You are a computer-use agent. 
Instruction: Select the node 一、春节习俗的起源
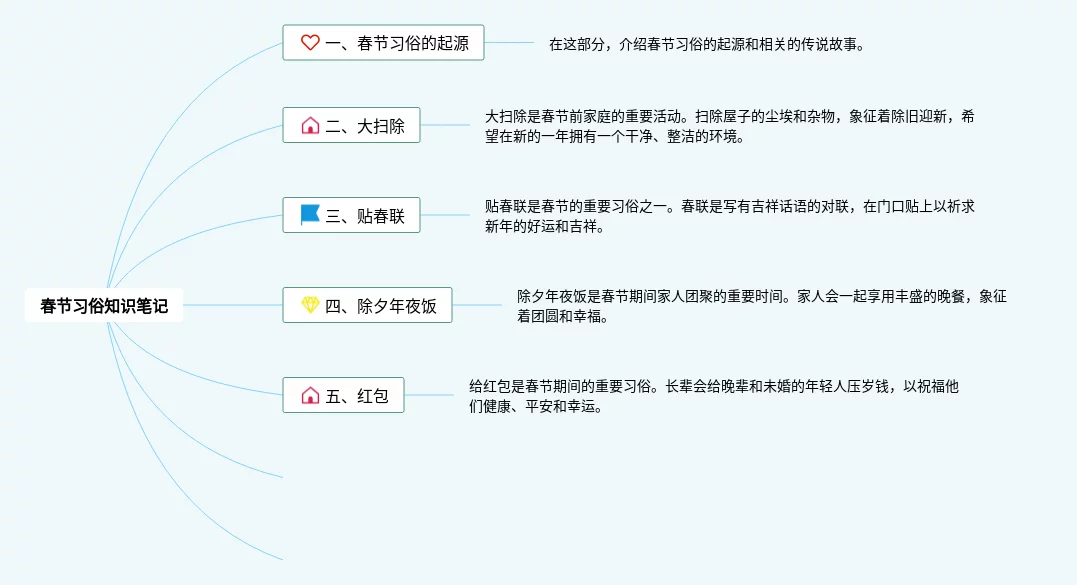(383, 43)
